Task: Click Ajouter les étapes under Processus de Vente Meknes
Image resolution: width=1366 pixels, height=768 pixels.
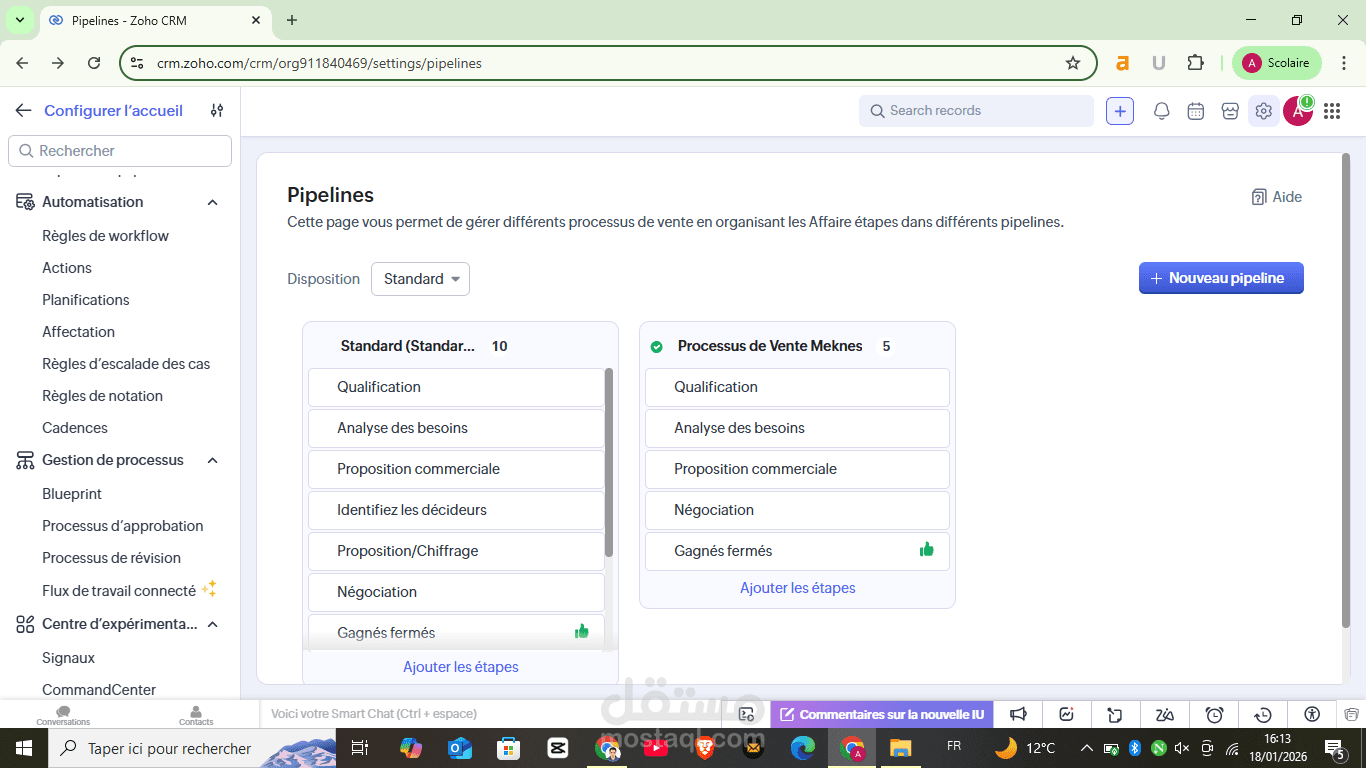Action: click(797, 588)
